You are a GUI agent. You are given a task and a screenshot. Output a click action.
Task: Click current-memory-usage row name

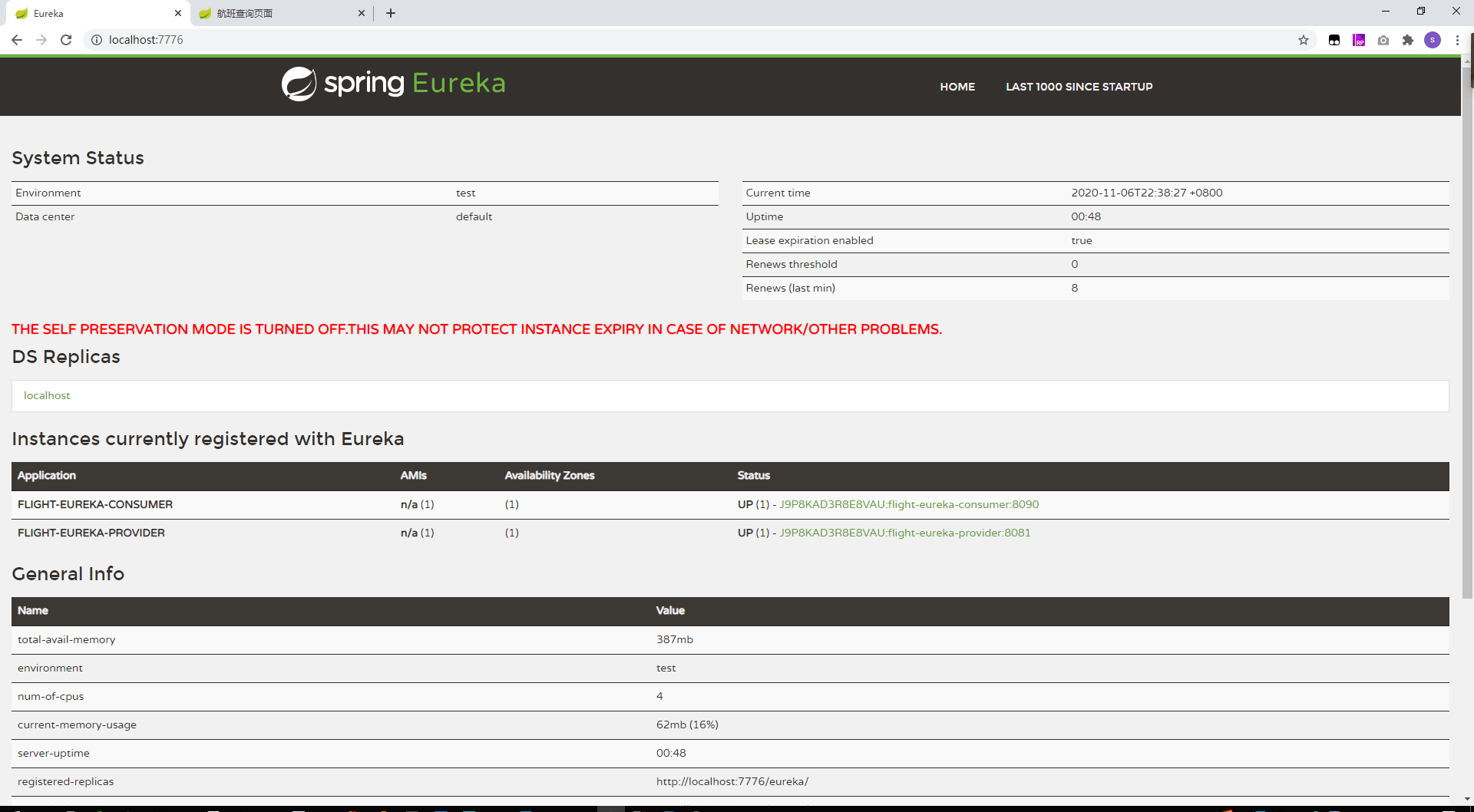(x=77, y=725)
